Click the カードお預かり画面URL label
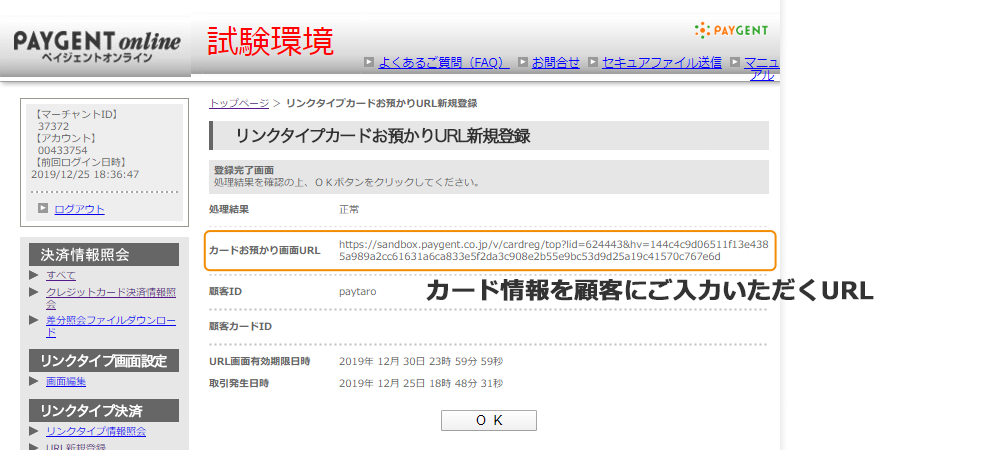 coord(265,250)
